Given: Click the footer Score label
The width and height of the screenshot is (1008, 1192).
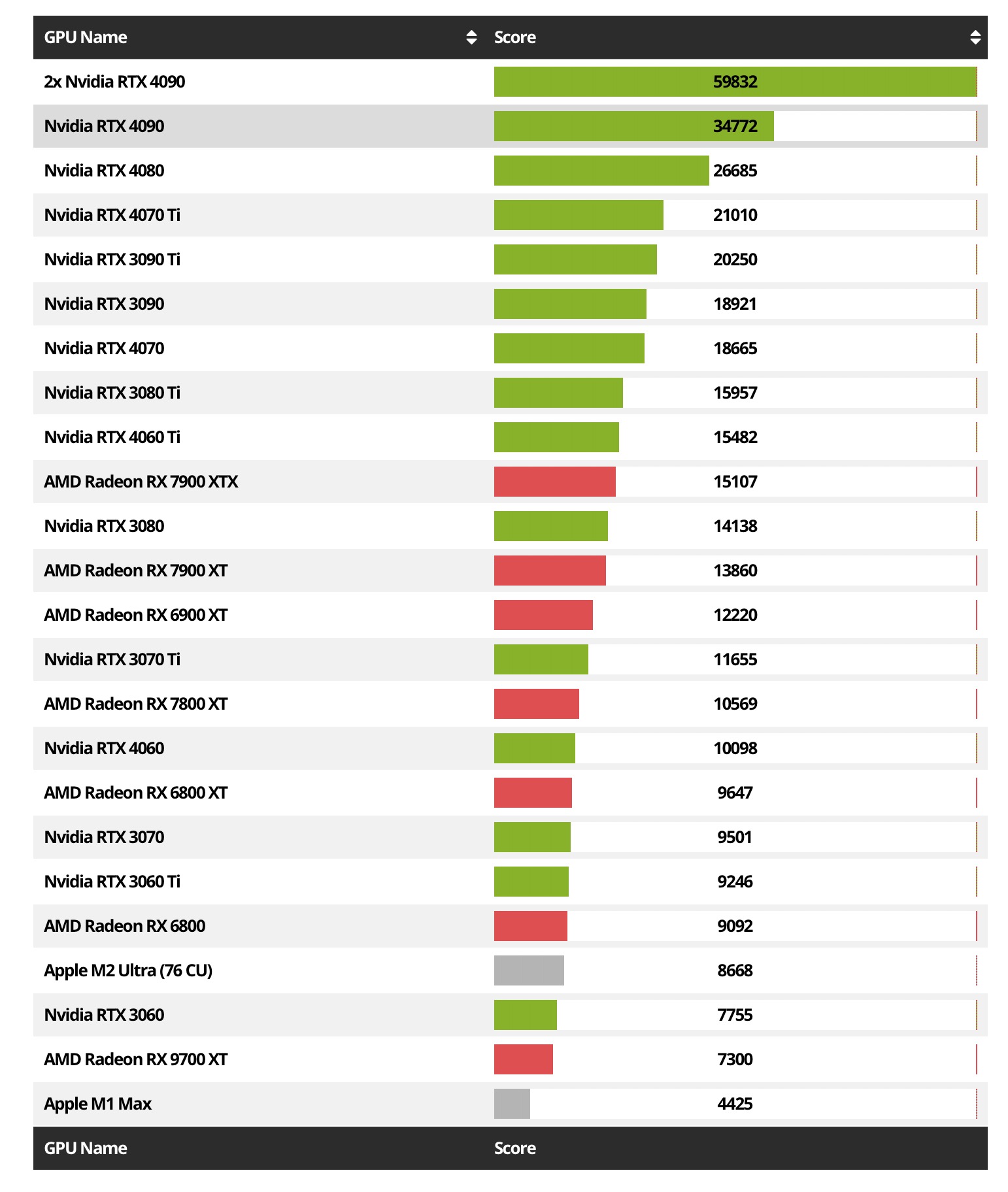Looking at the screenshot, I should coord(514,1148).
